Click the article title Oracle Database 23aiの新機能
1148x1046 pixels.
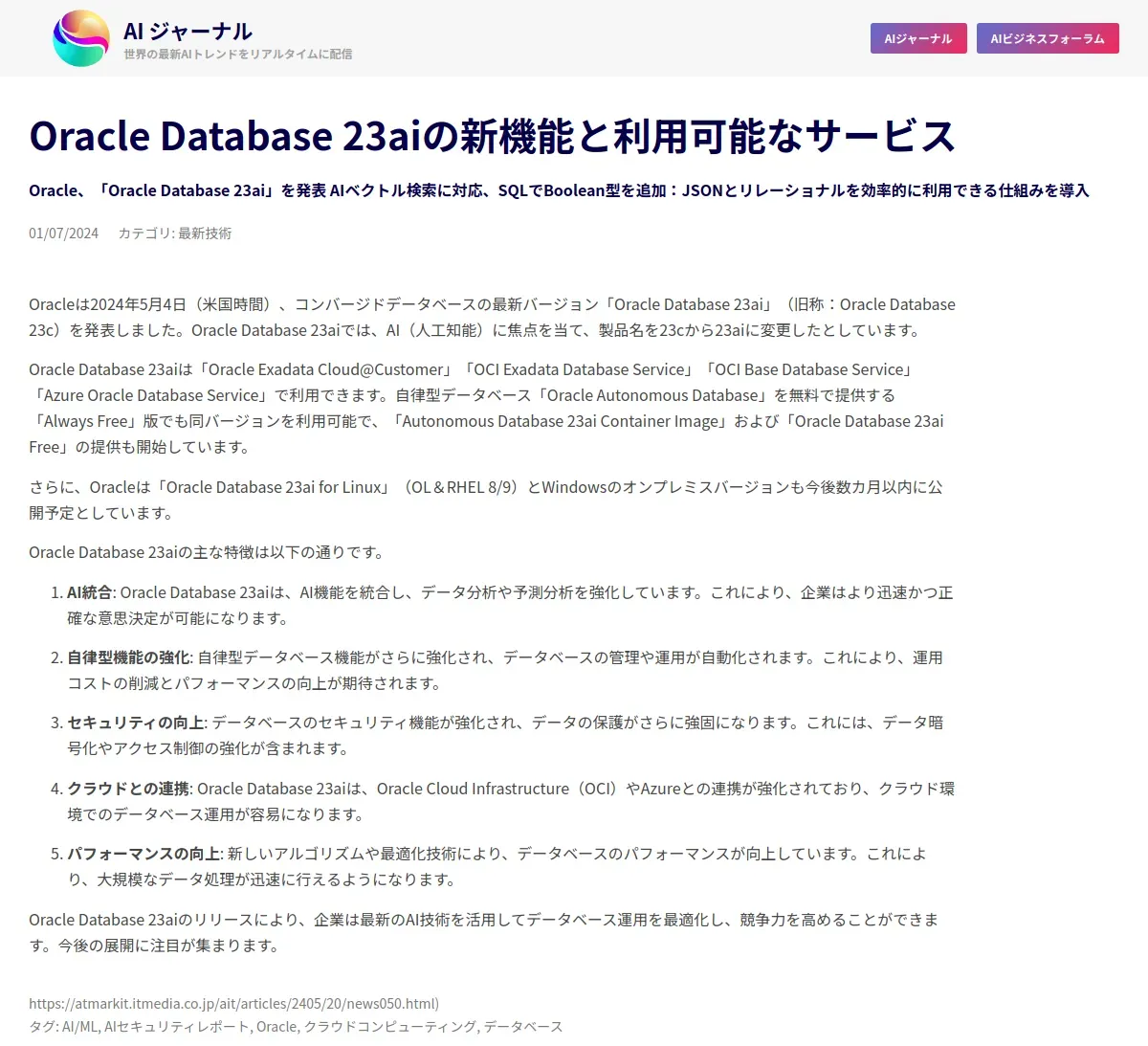[493, 136]
